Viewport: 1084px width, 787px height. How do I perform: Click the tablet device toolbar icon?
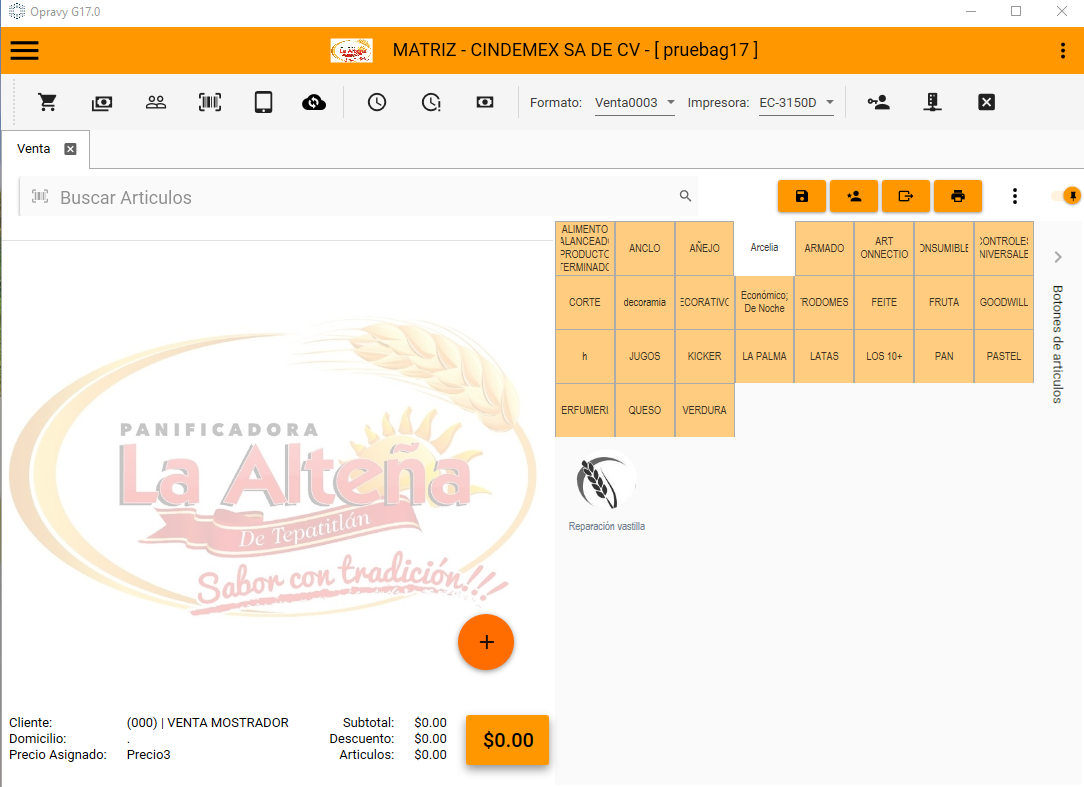point(263,102)
